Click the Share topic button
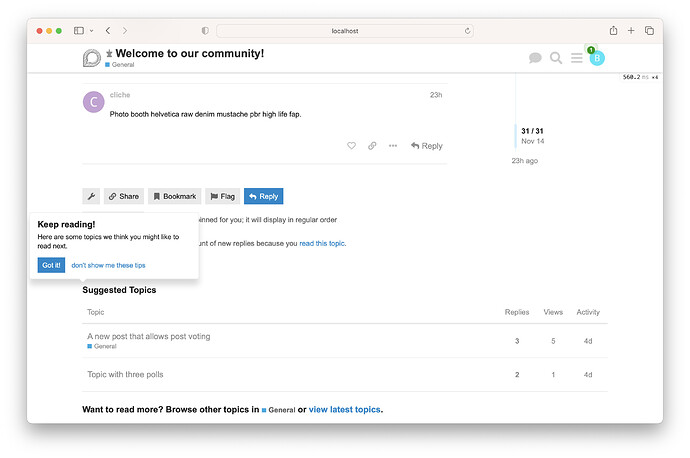Viewport: 690px width, 458px height. coord(124,196)
